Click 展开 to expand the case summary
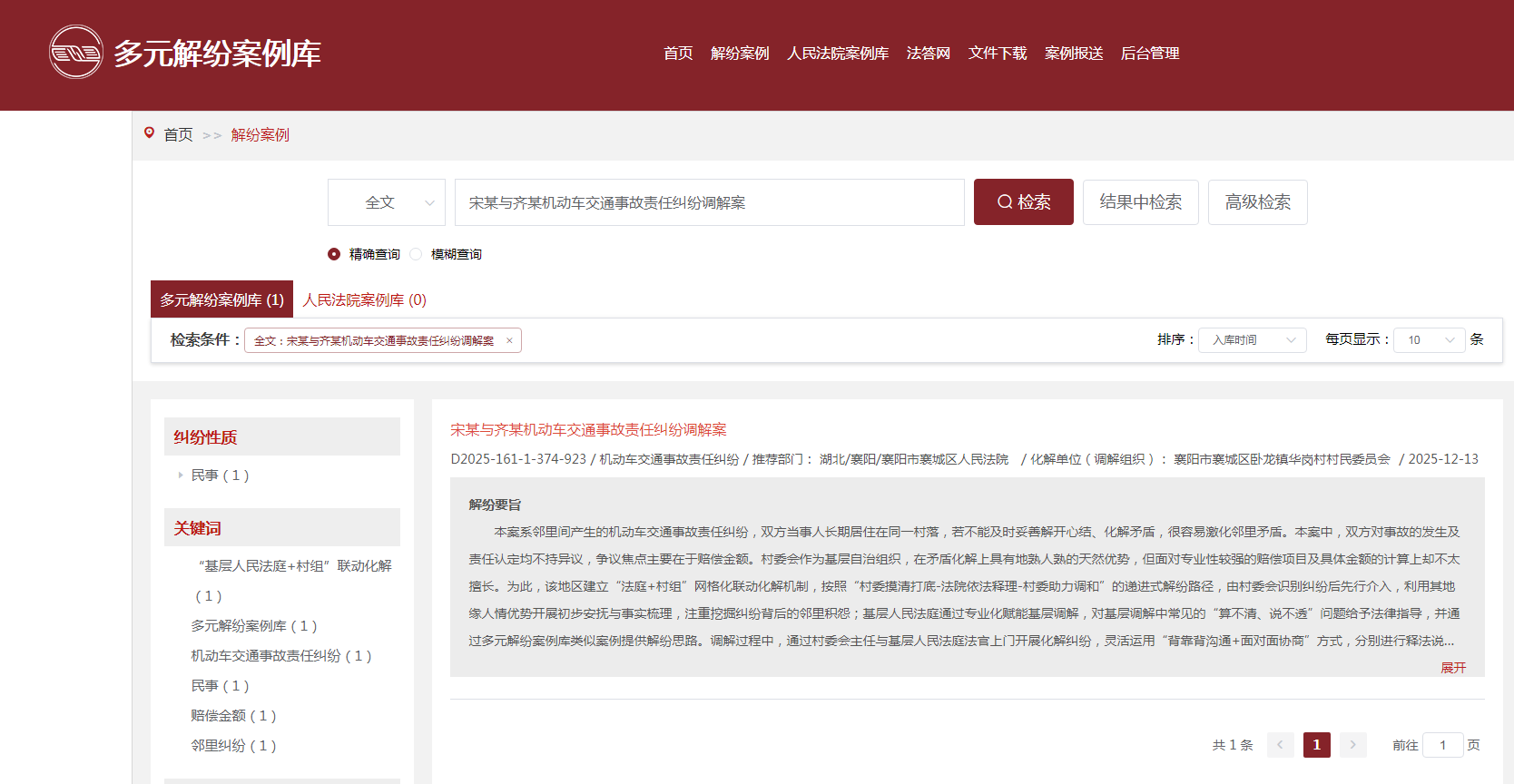The width and height of the screenshot is (1514, 784). pyautogui.click(x=1452, y=668)
